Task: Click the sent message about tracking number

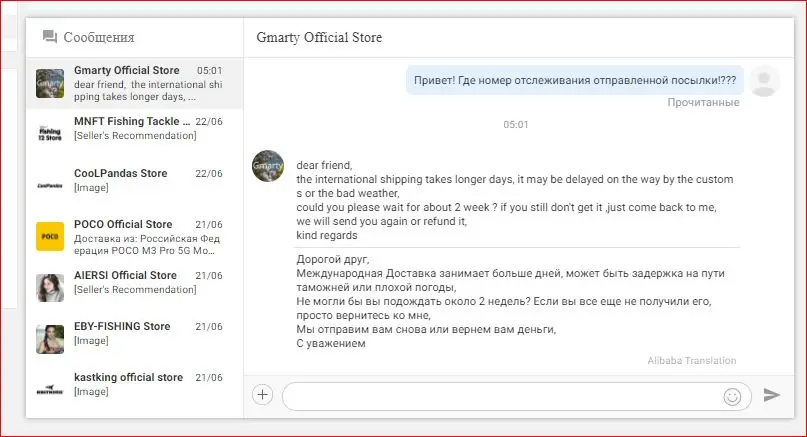Action: click(x=575, y=80)
